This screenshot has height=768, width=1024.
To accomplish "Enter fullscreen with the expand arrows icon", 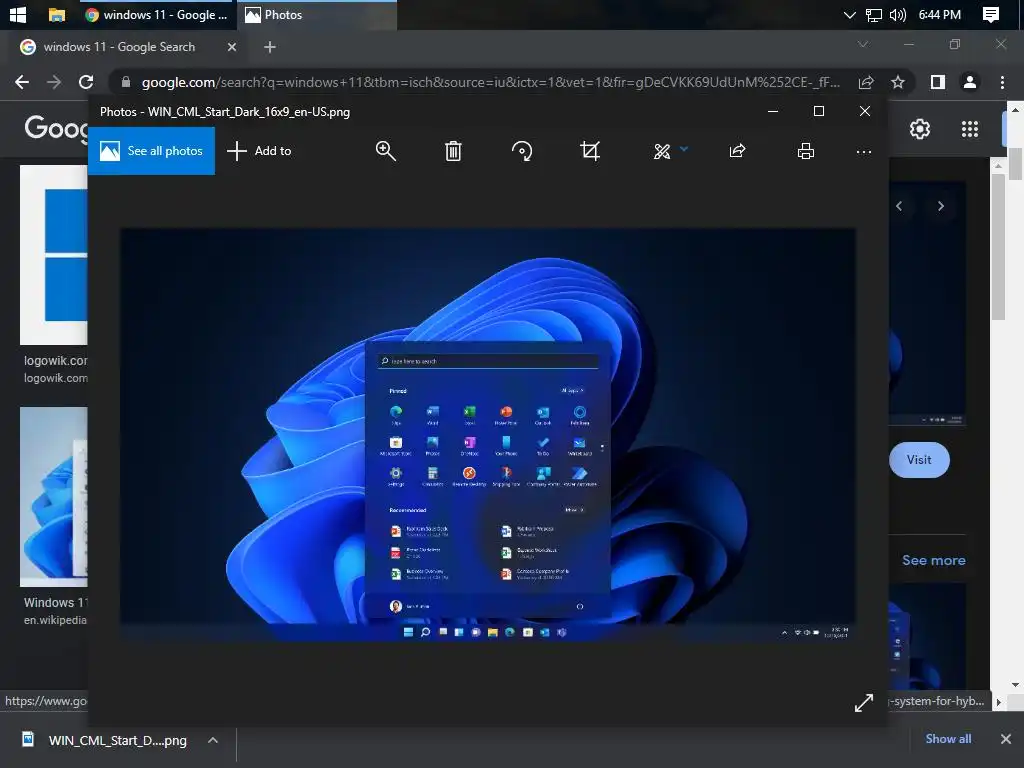I will coord(863,703).
